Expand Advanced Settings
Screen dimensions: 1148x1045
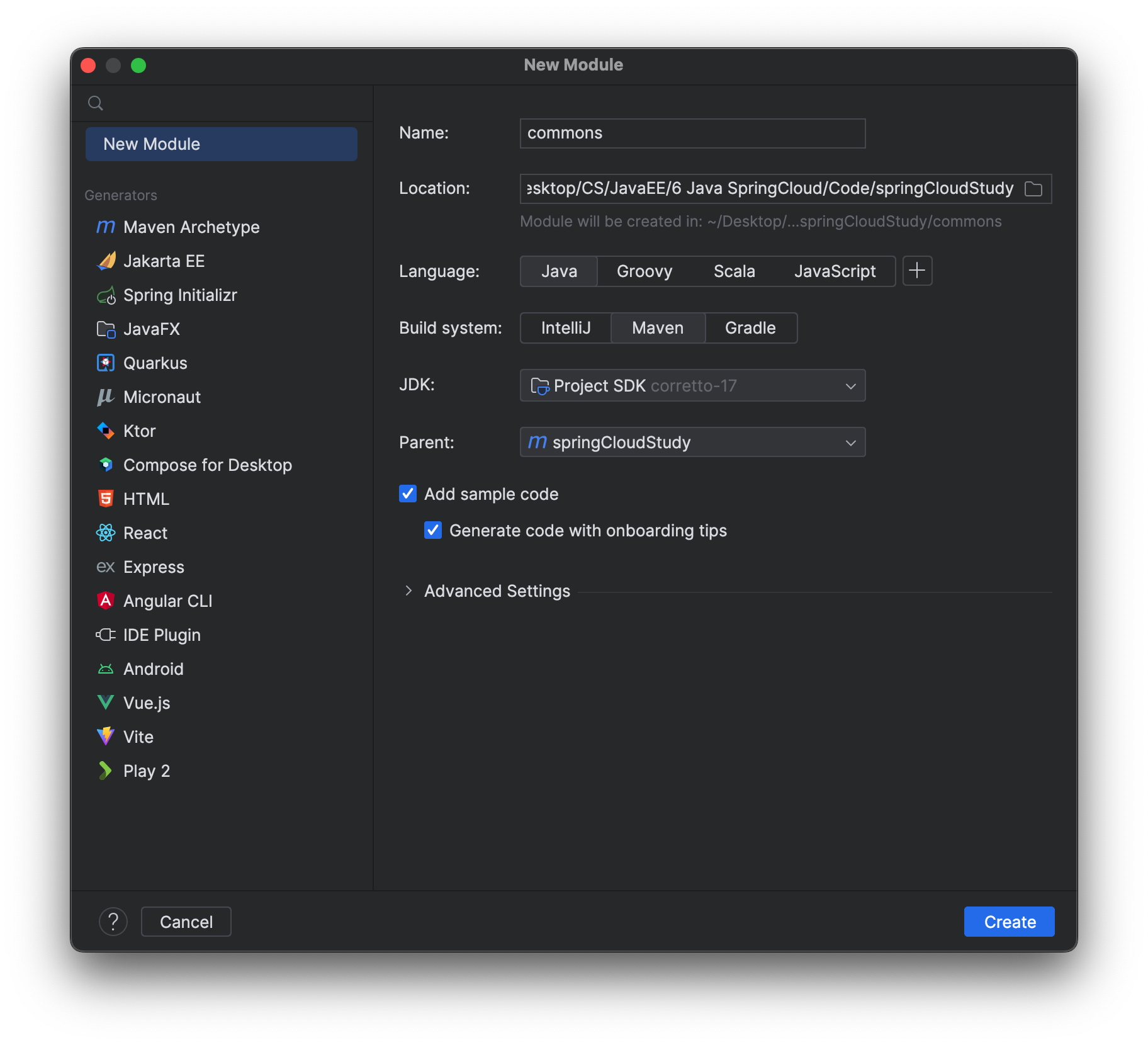[x=496, y=590]
